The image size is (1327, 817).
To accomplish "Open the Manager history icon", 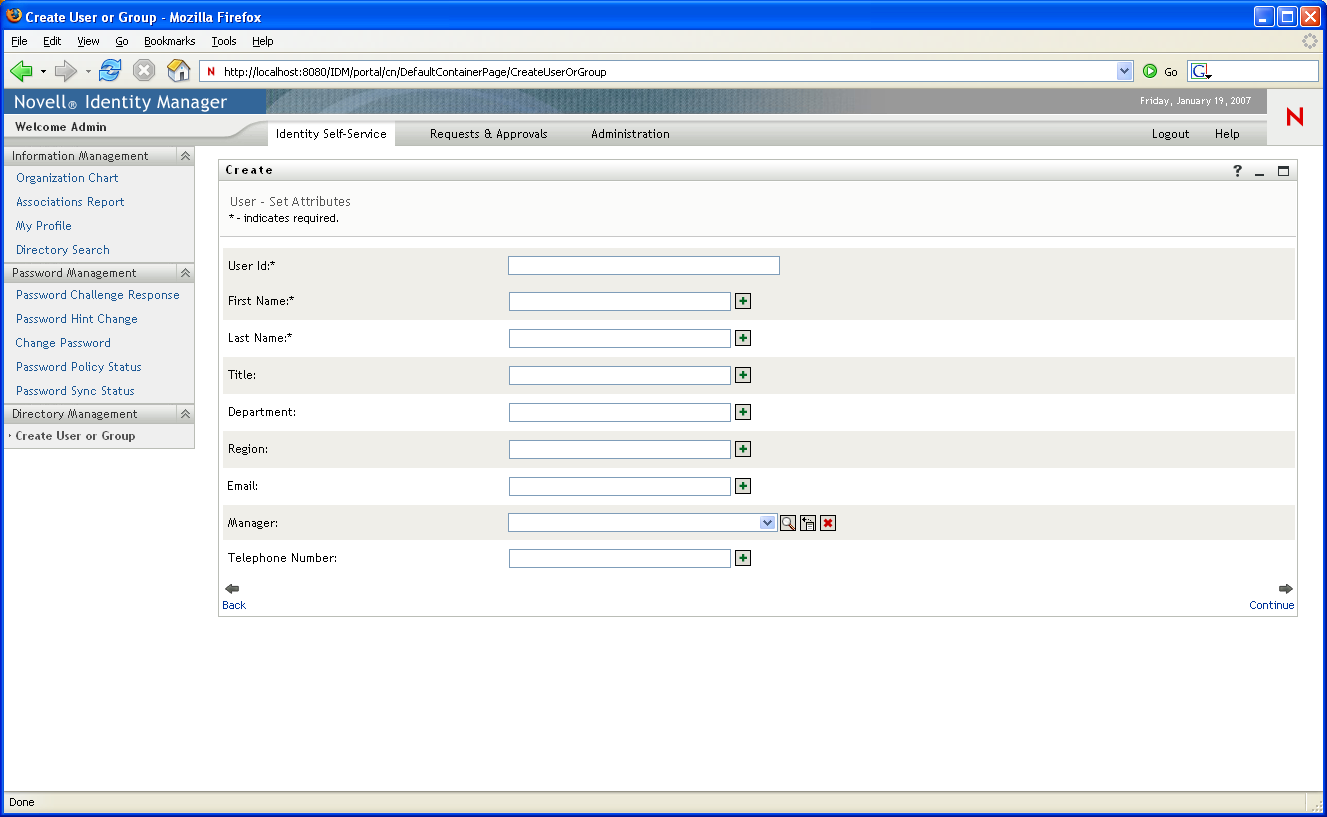I will pyautogui.click(x=808, y=523).
